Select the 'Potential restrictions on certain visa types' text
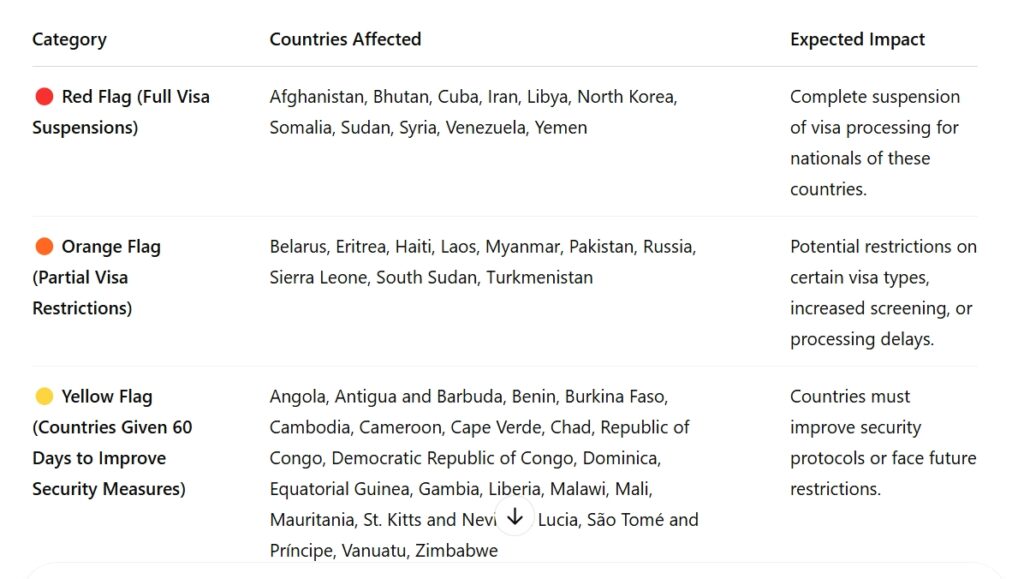 (x=882, y=292)
